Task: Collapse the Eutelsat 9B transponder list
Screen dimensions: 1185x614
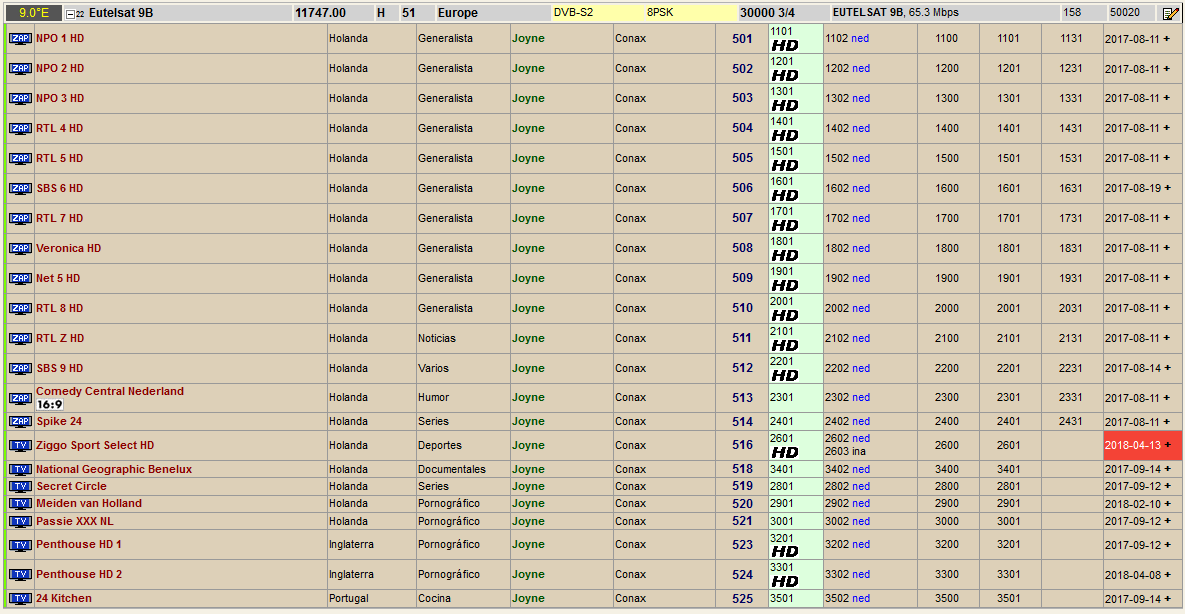Action: [x=70, y=14]
